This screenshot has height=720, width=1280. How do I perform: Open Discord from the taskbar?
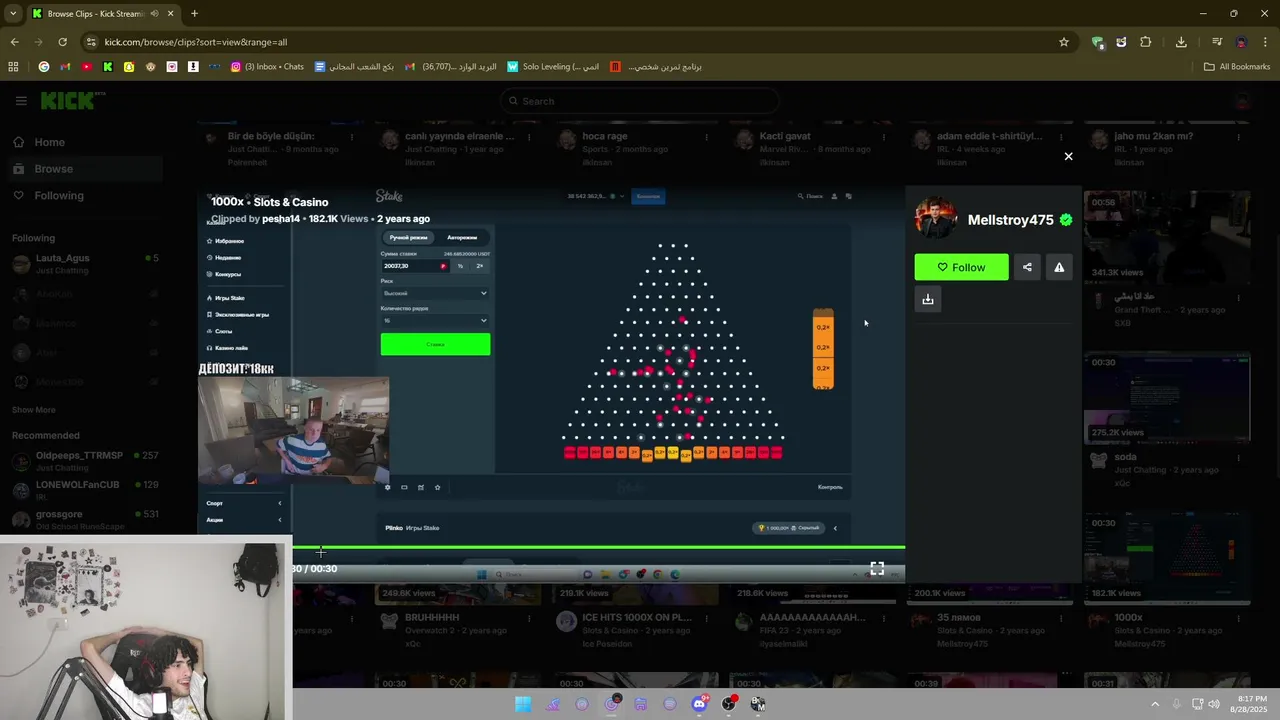pyautogui.click(x=699, y=704)
